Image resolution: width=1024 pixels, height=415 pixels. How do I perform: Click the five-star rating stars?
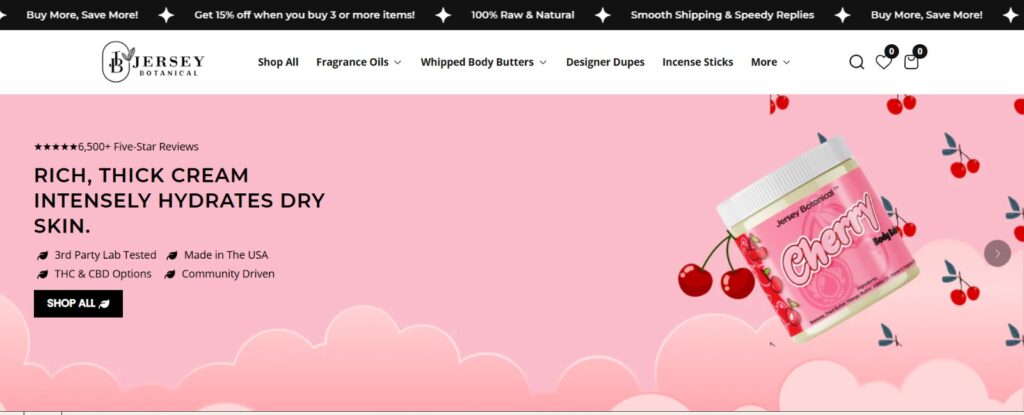coord(56,147)
